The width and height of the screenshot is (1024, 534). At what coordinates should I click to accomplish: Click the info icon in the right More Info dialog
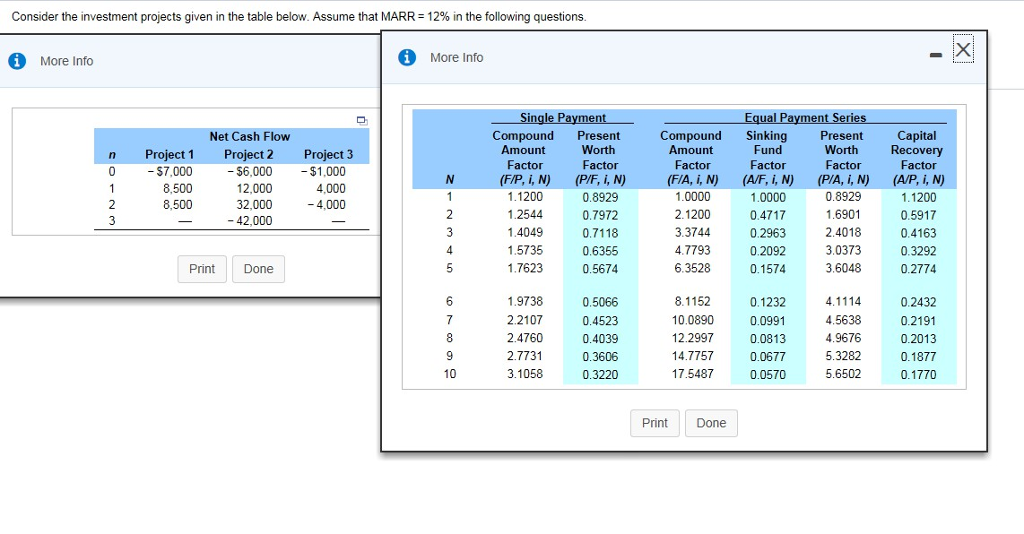click(x=407, y=57)
